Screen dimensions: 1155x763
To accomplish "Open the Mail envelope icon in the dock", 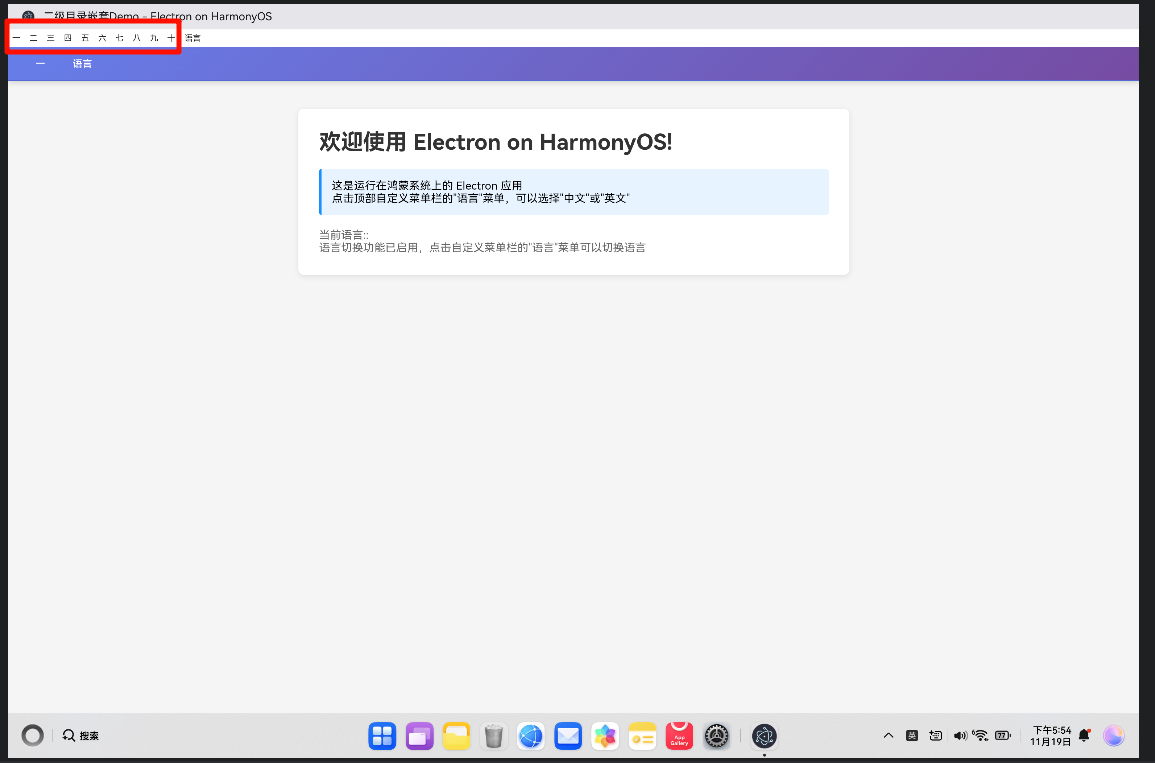I will [x=568, y=735].
